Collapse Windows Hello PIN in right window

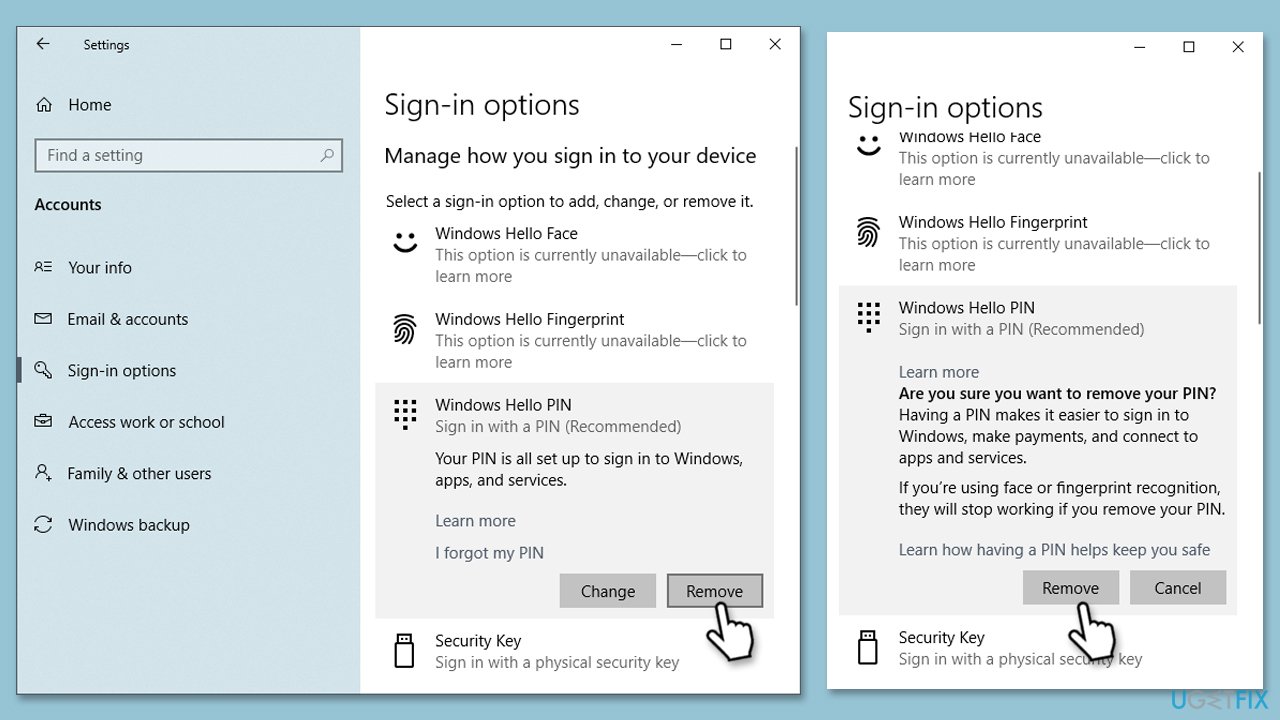click(x=1038, y=318)
